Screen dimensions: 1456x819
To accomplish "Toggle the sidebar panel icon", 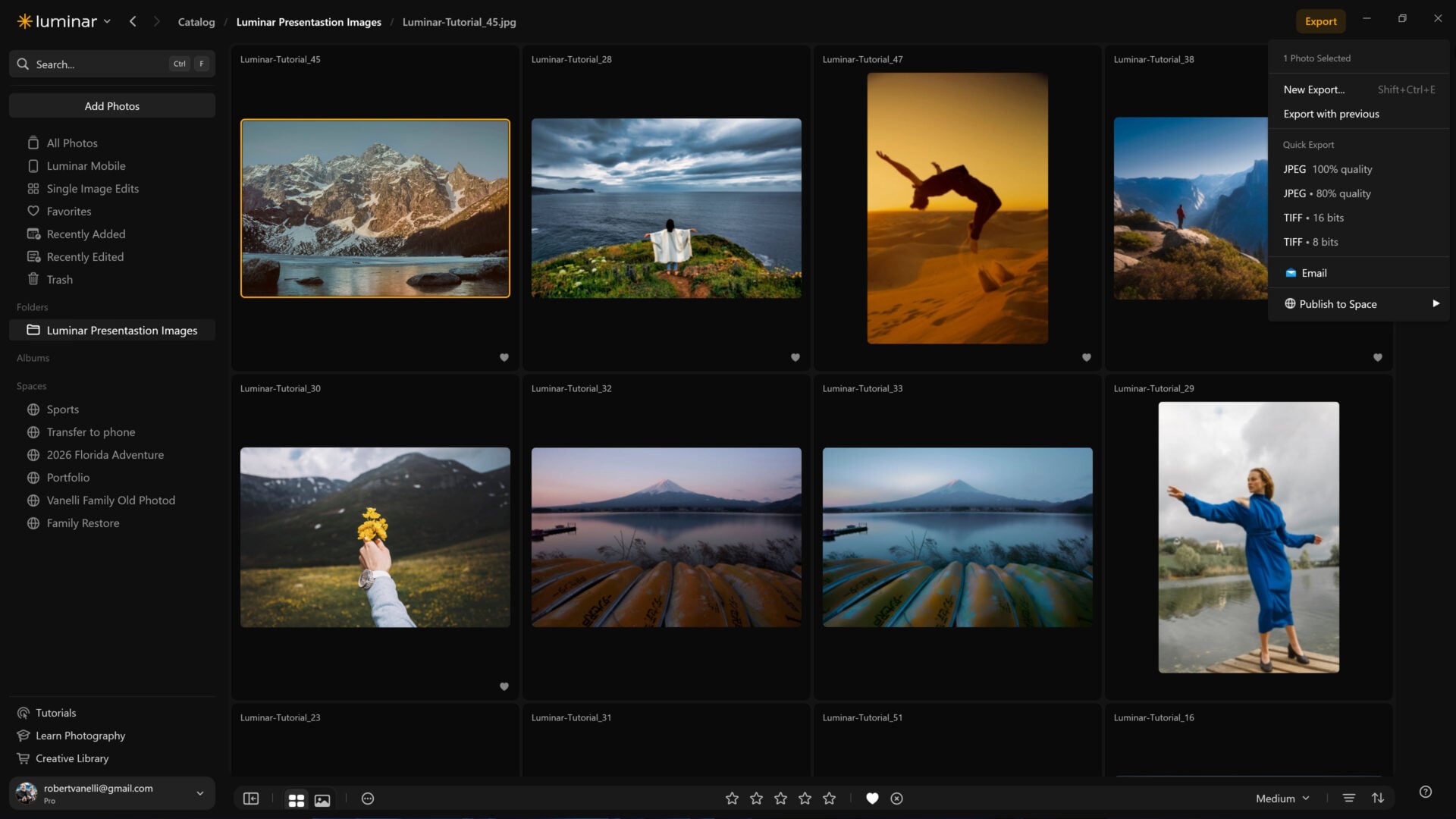I will (x=251, y=799).
